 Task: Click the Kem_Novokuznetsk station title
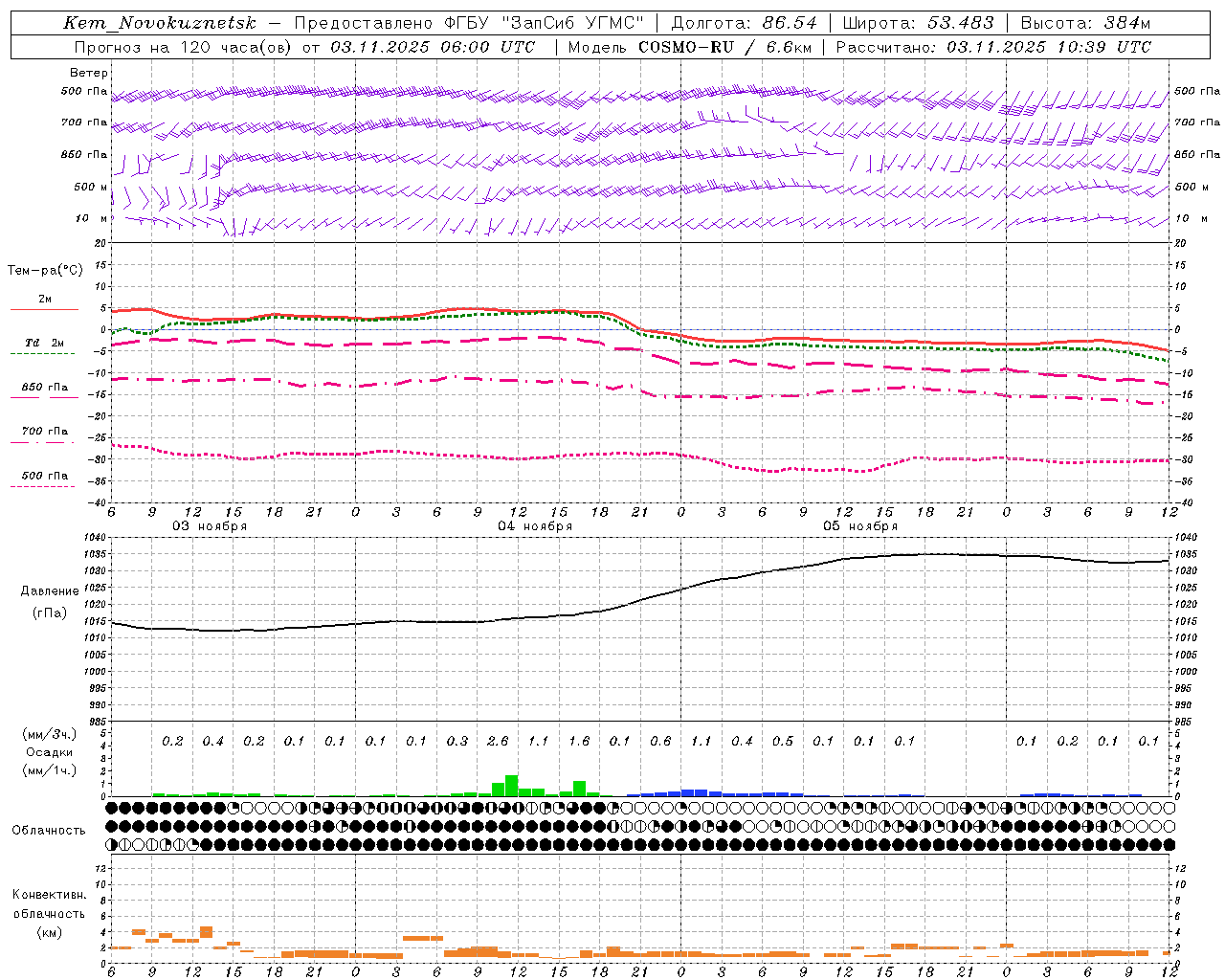(x=160, y=23)
